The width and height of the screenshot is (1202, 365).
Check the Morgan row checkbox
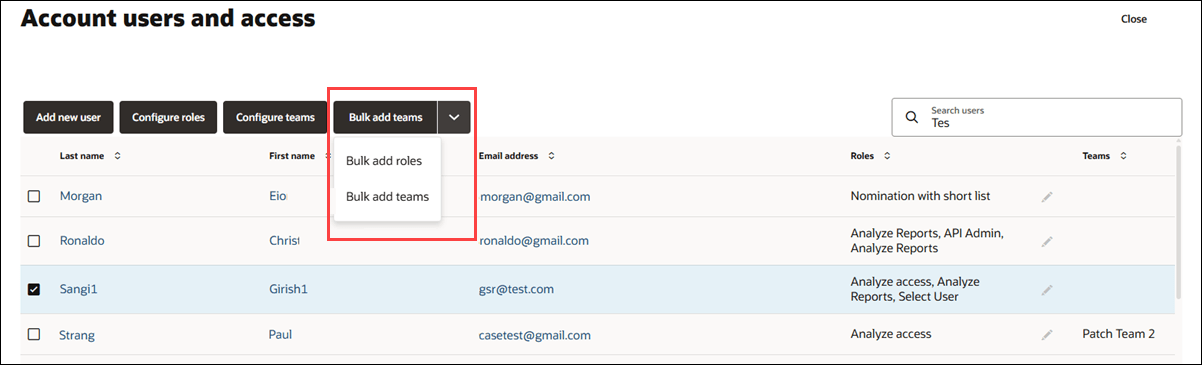coord(34,197)
